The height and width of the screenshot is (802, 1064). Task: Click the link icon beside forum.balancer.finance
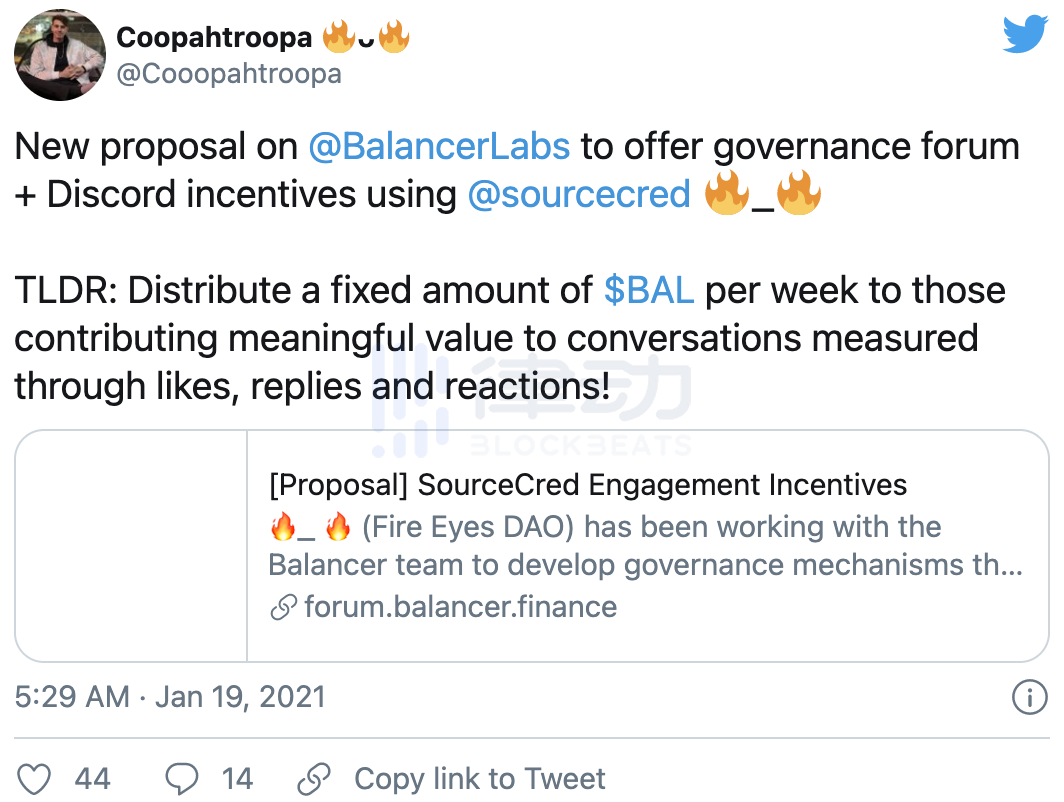pyautogui.click(x=283, y=607)
